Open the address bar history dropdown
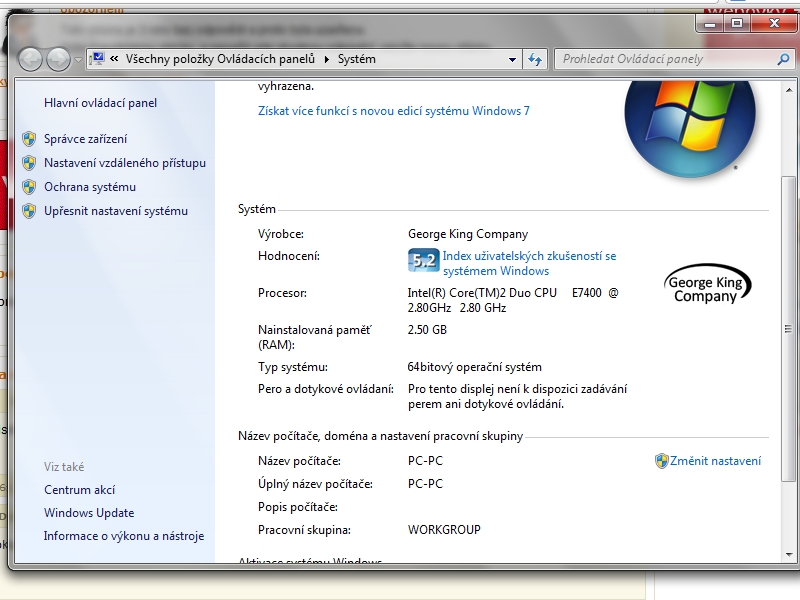 pos(512,60)
